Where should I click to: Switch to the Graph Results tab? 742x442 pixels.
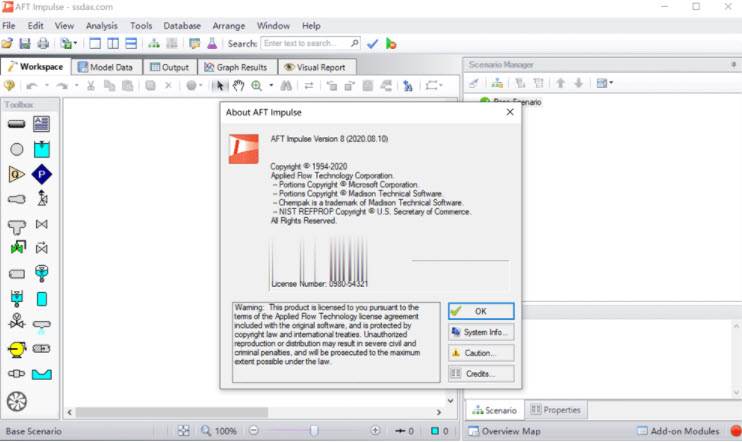[x=235, y=67]
